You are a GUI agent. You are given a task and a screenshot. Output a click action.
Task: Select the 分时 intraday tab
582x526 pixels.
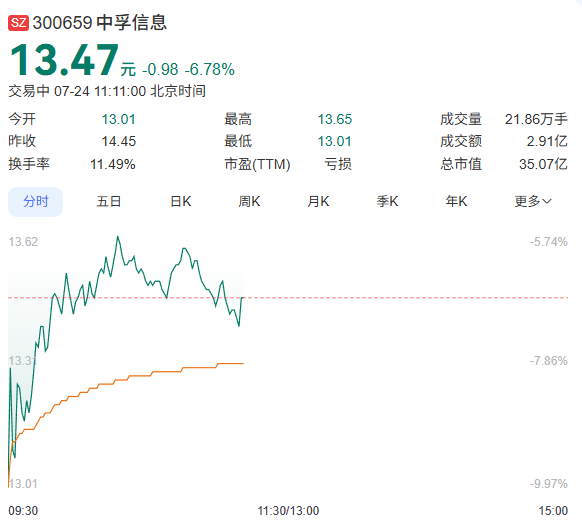tap(36, 202)
